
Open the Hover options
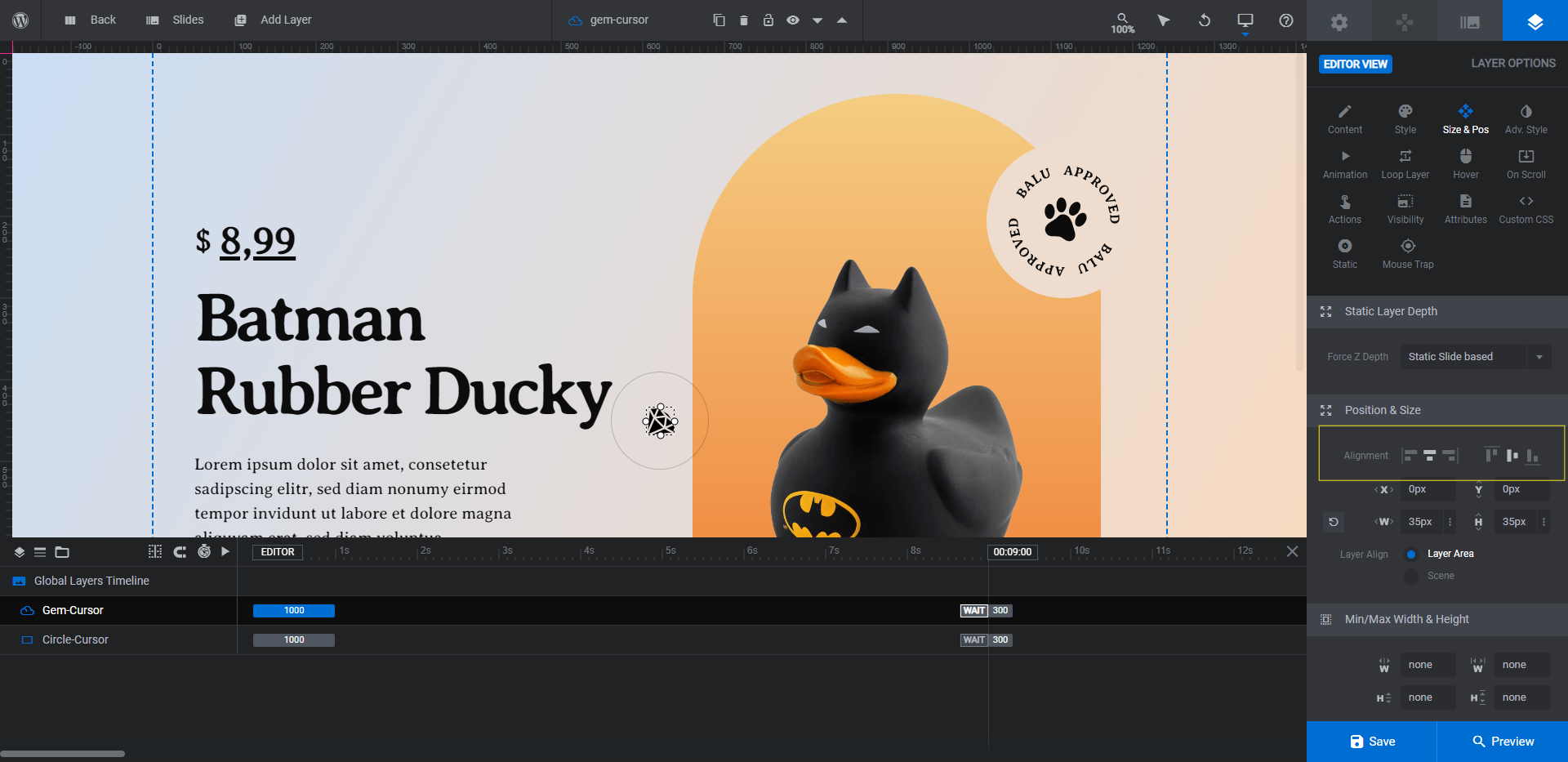pyautogui.click(x=1466, y=164)
